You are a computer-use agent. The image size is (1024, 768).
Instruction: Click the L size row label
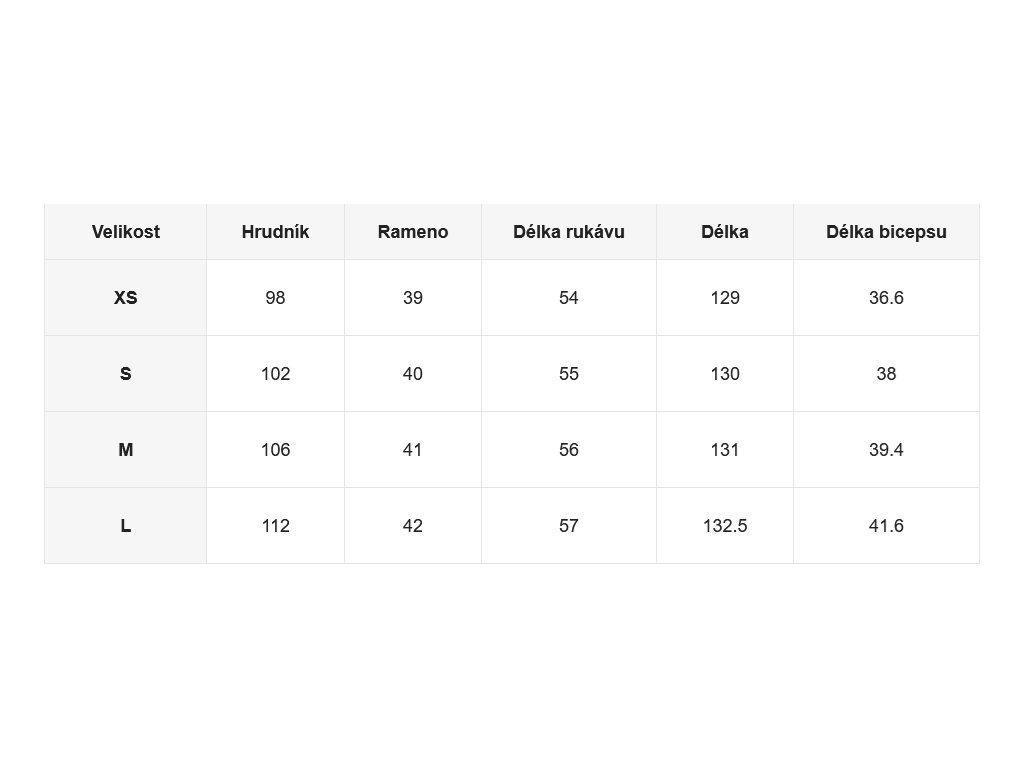tap(125, 526)
